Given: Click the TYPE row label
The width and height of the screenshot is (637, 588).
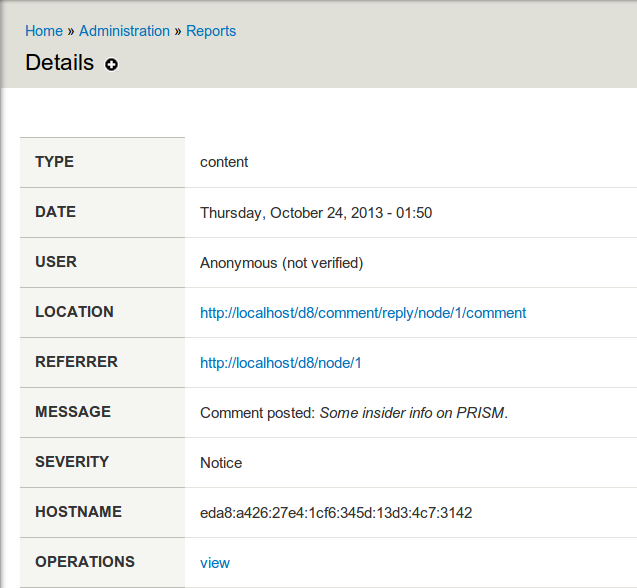Looking at the screenshot, I should click(54, 162).
